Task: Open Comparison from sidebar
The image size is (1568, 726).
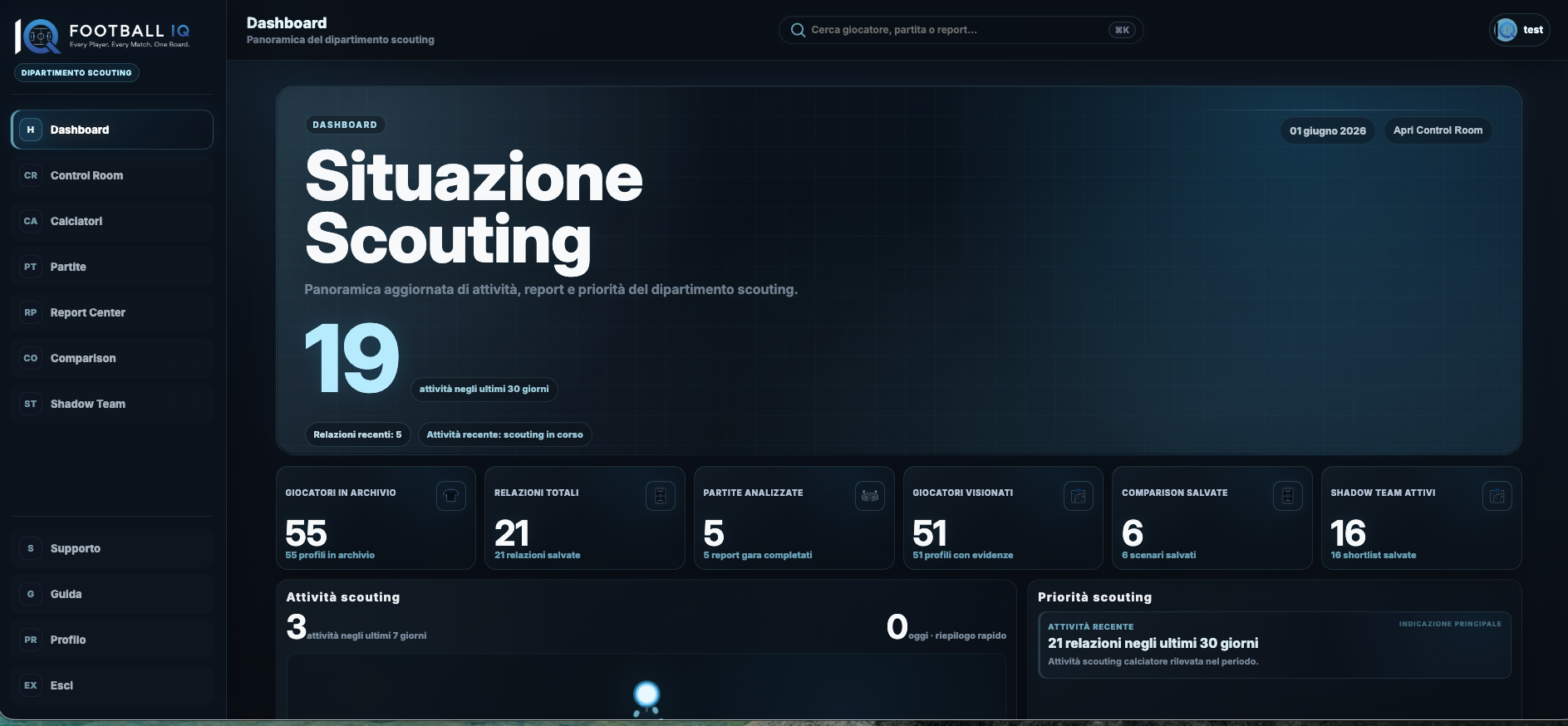Action: [112, 358]
